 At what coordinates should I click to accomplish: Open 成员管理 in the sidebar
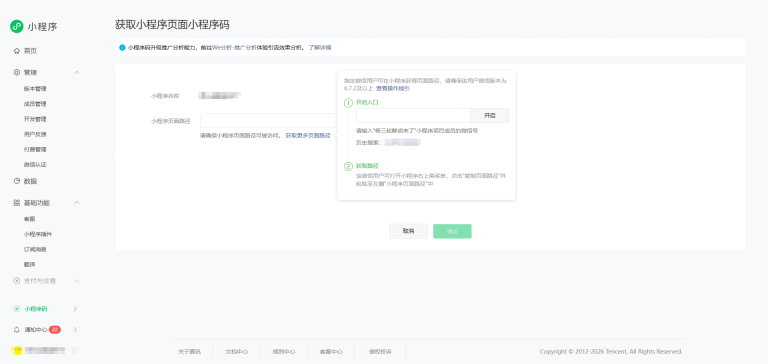tap(35, 104)
